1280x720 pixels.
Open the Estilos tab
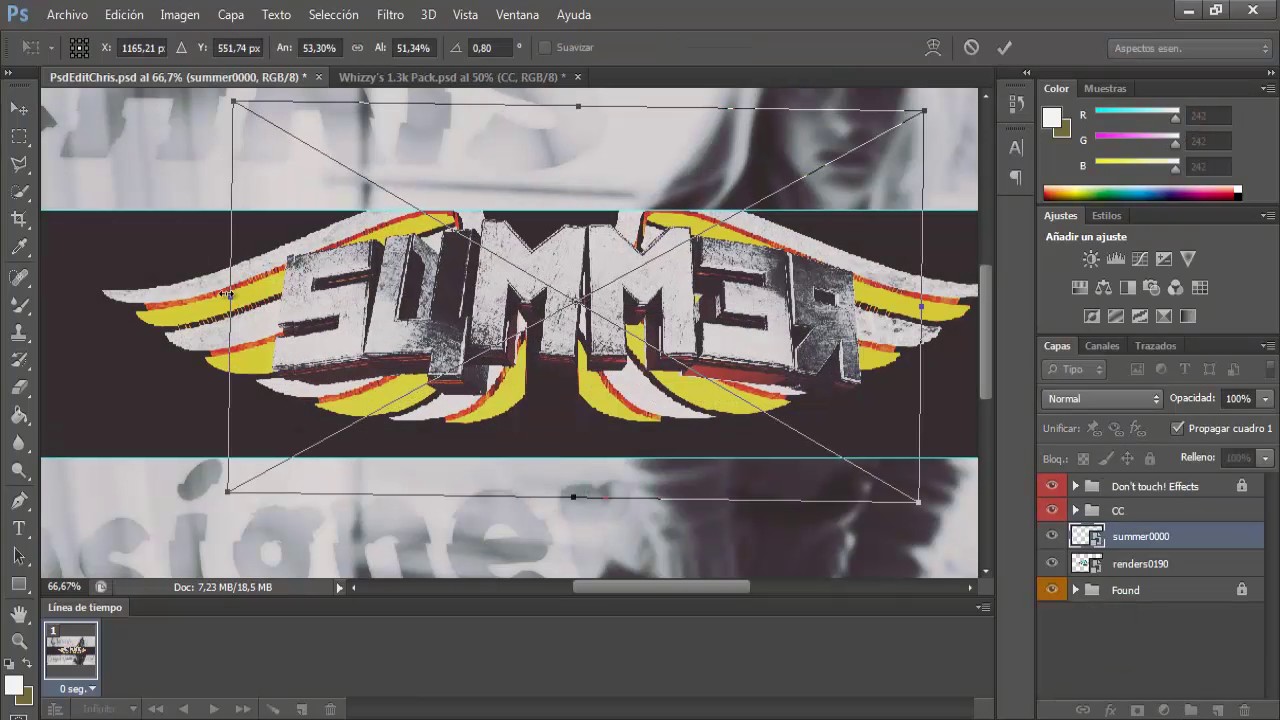(x=1106, y=215)
